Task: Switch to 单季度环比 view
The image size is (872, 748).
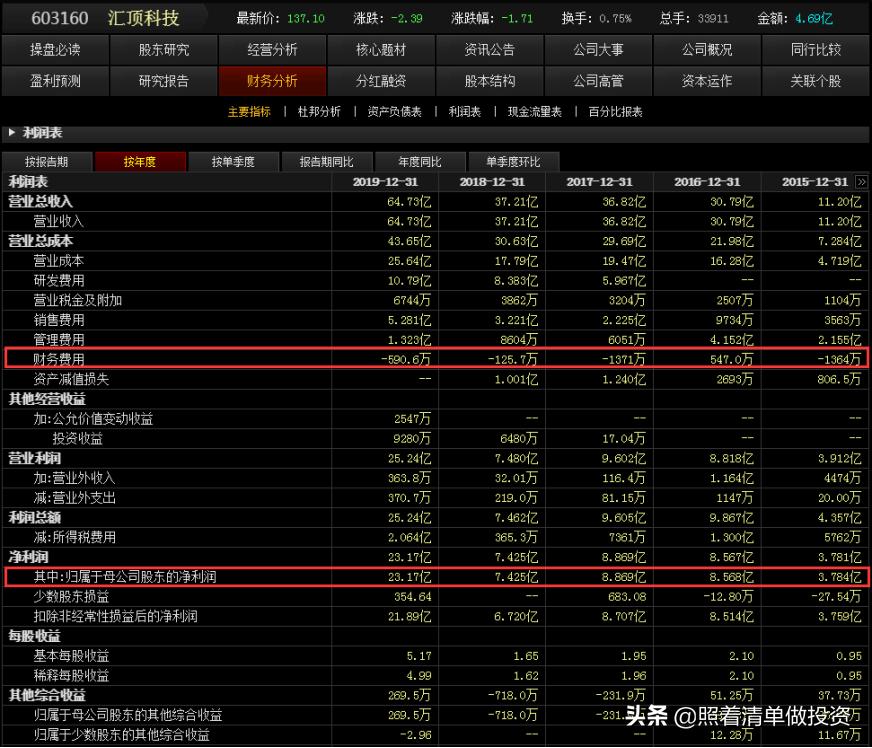Action: point(513,162)
